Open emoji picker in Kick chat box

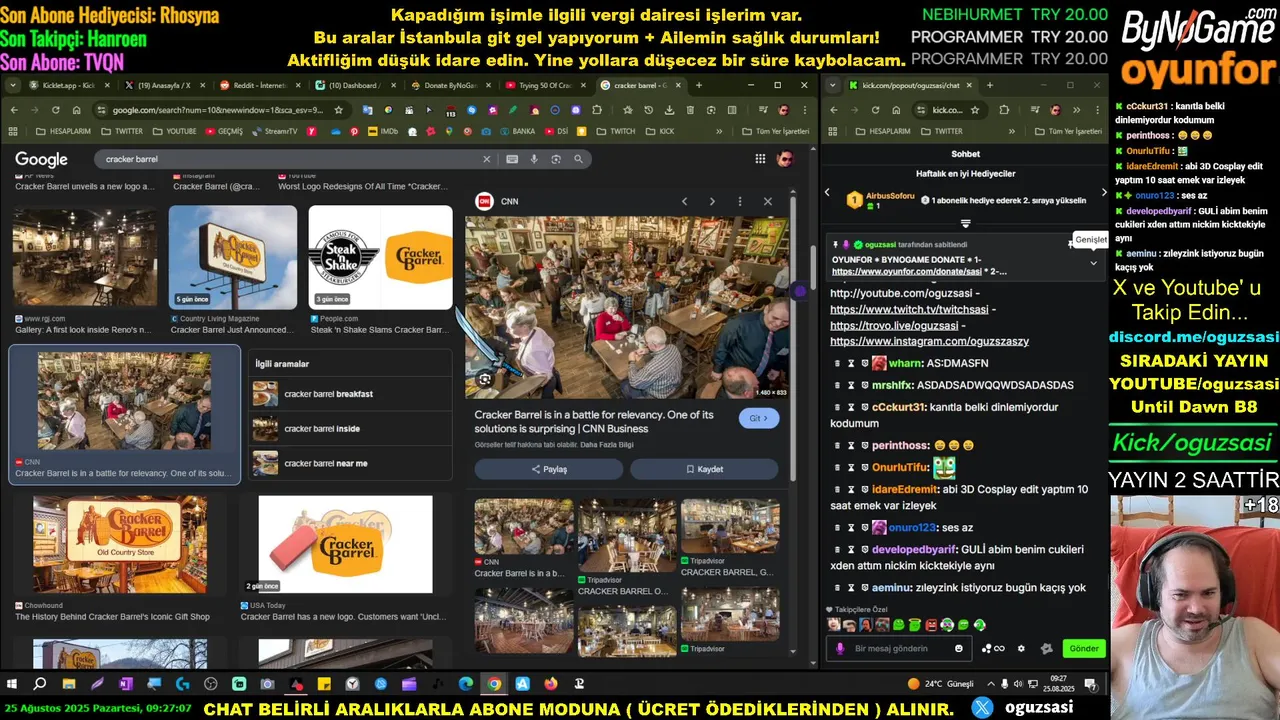tap(959, 648)
